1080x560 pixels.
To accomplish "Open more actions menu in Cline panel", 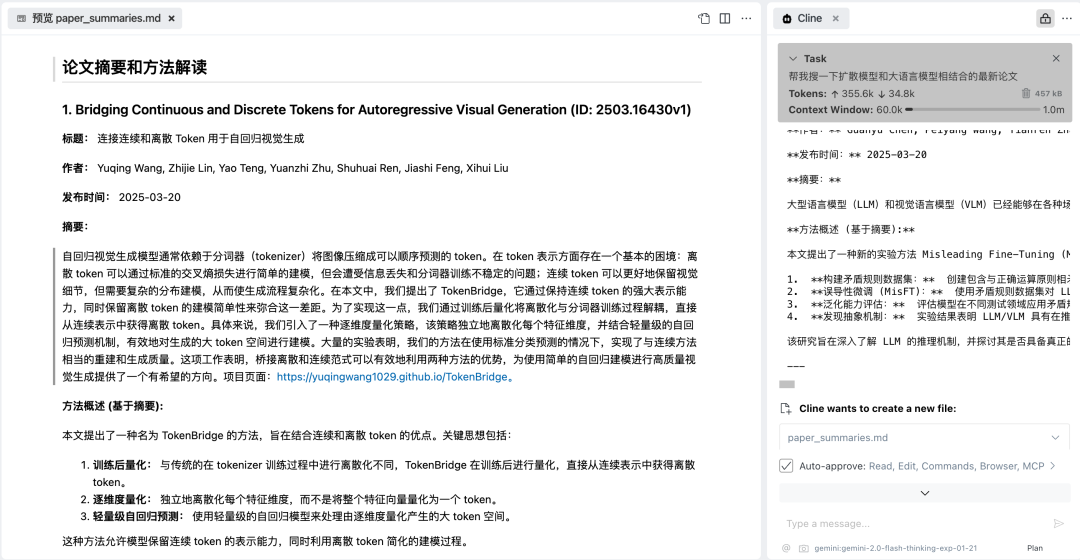I will (1067, 19).
